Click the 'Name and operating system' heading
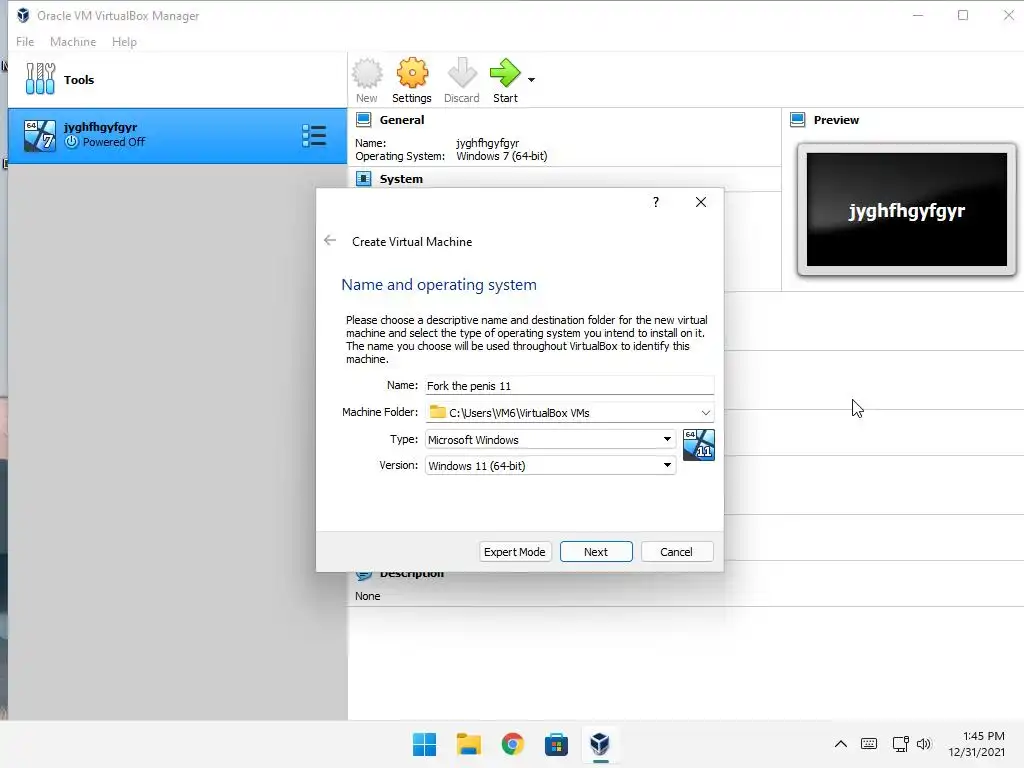The image size is (1024, 768). coord(439,285)
